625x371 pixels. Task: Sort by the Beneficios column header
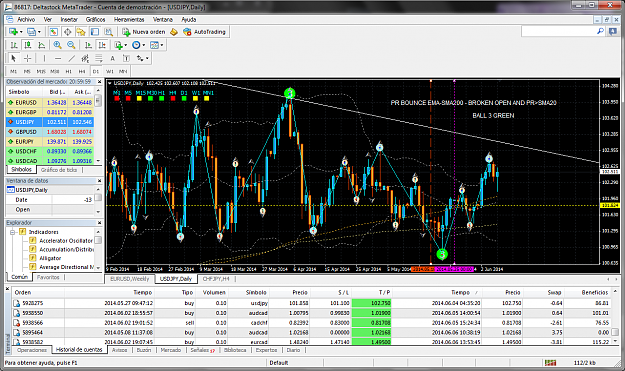pos(595,292)
